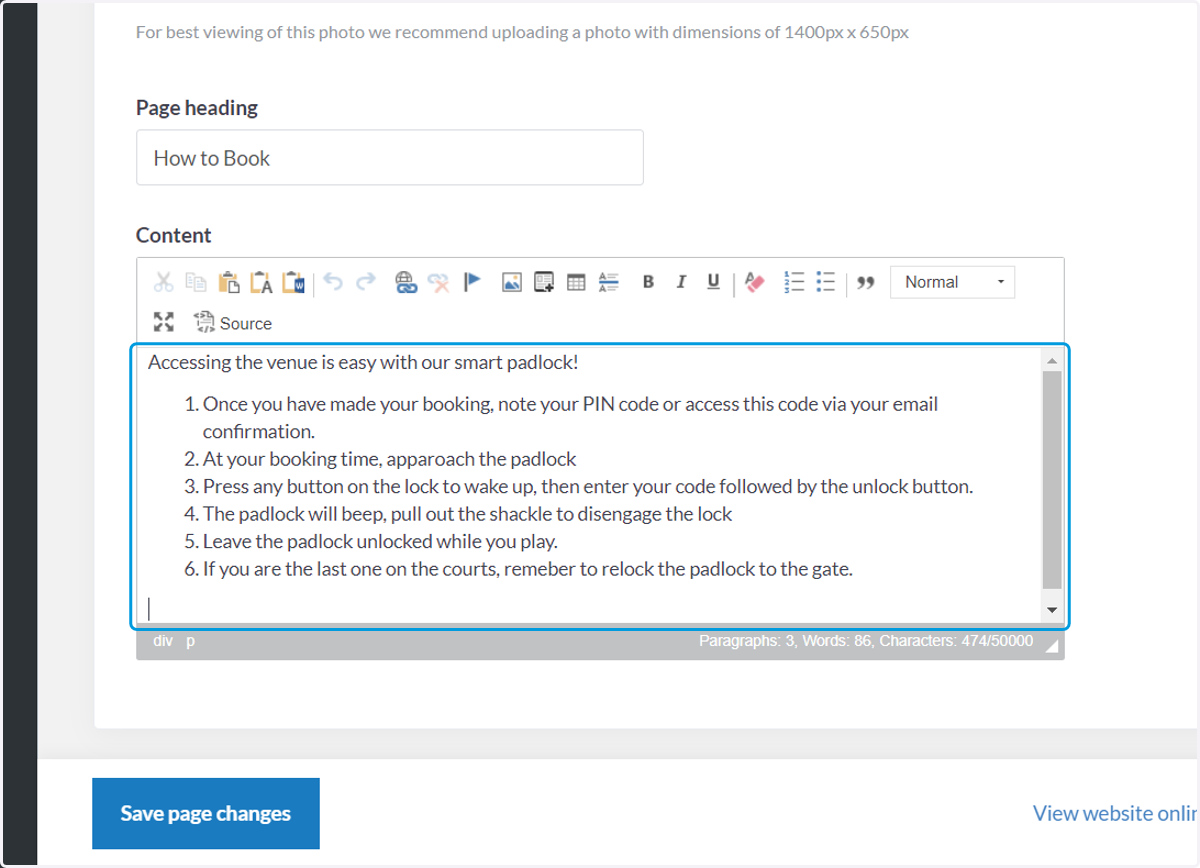Screen dimensions: 1200x868
Task: Click list item 'Once you have made your booking'
Action: tap(570, 417)
